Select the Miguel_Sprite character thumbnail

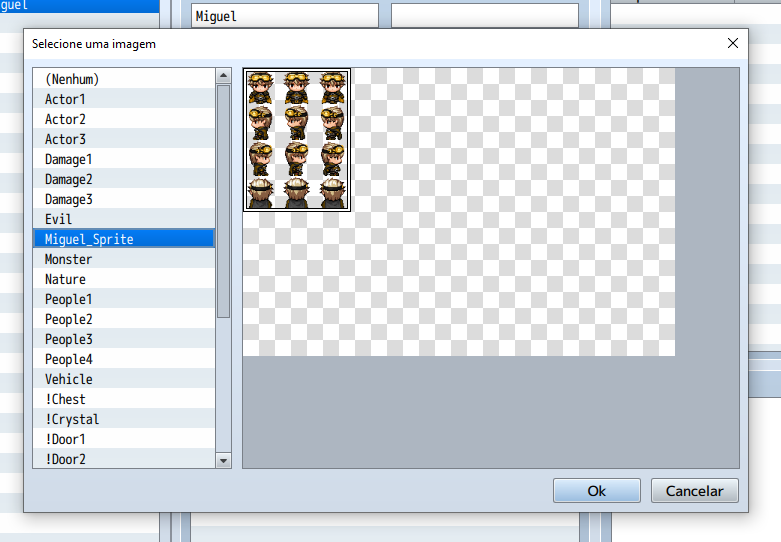pos(297,139)
